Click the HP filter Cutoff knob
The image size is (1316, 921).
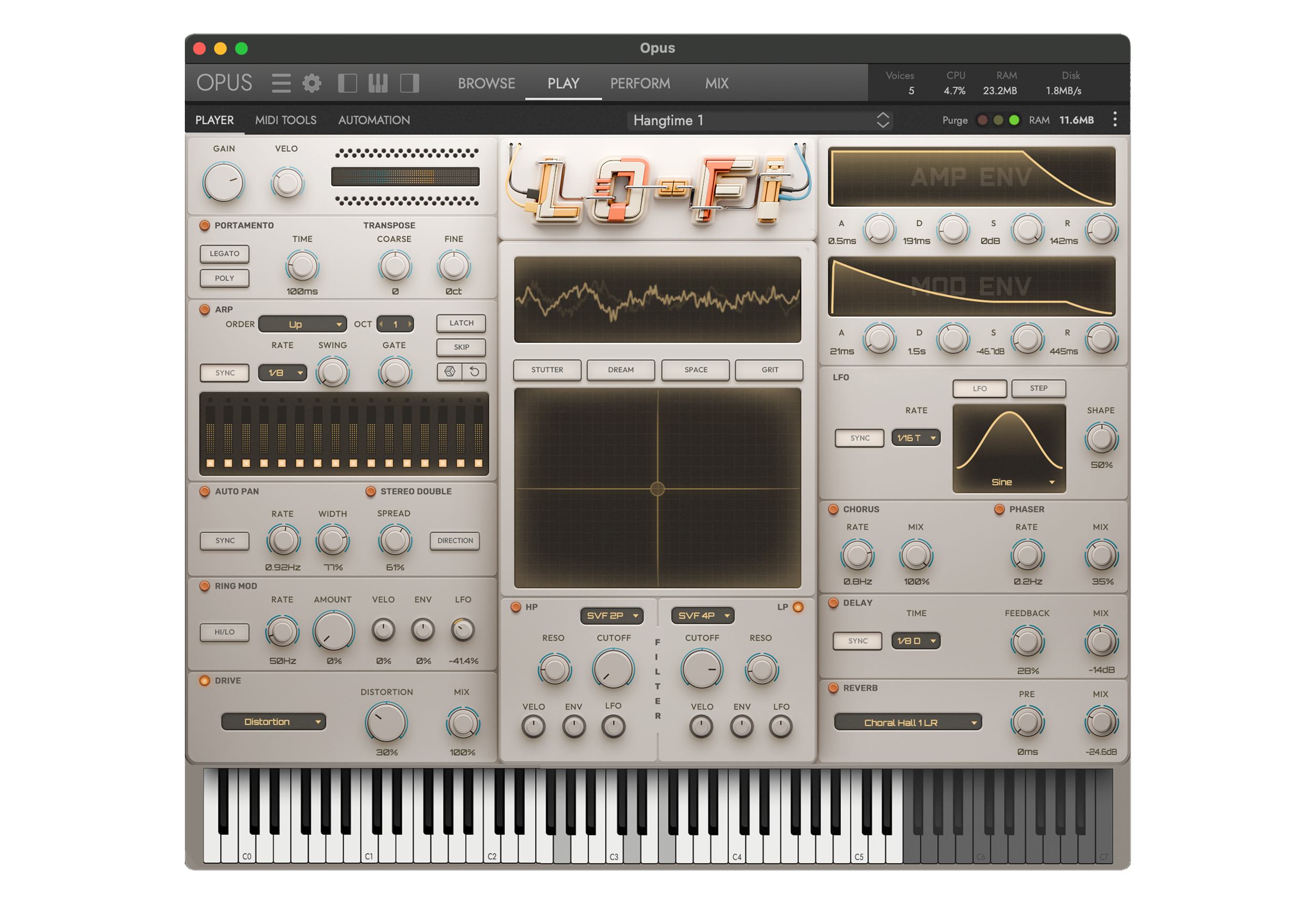[x=613, y=669]
